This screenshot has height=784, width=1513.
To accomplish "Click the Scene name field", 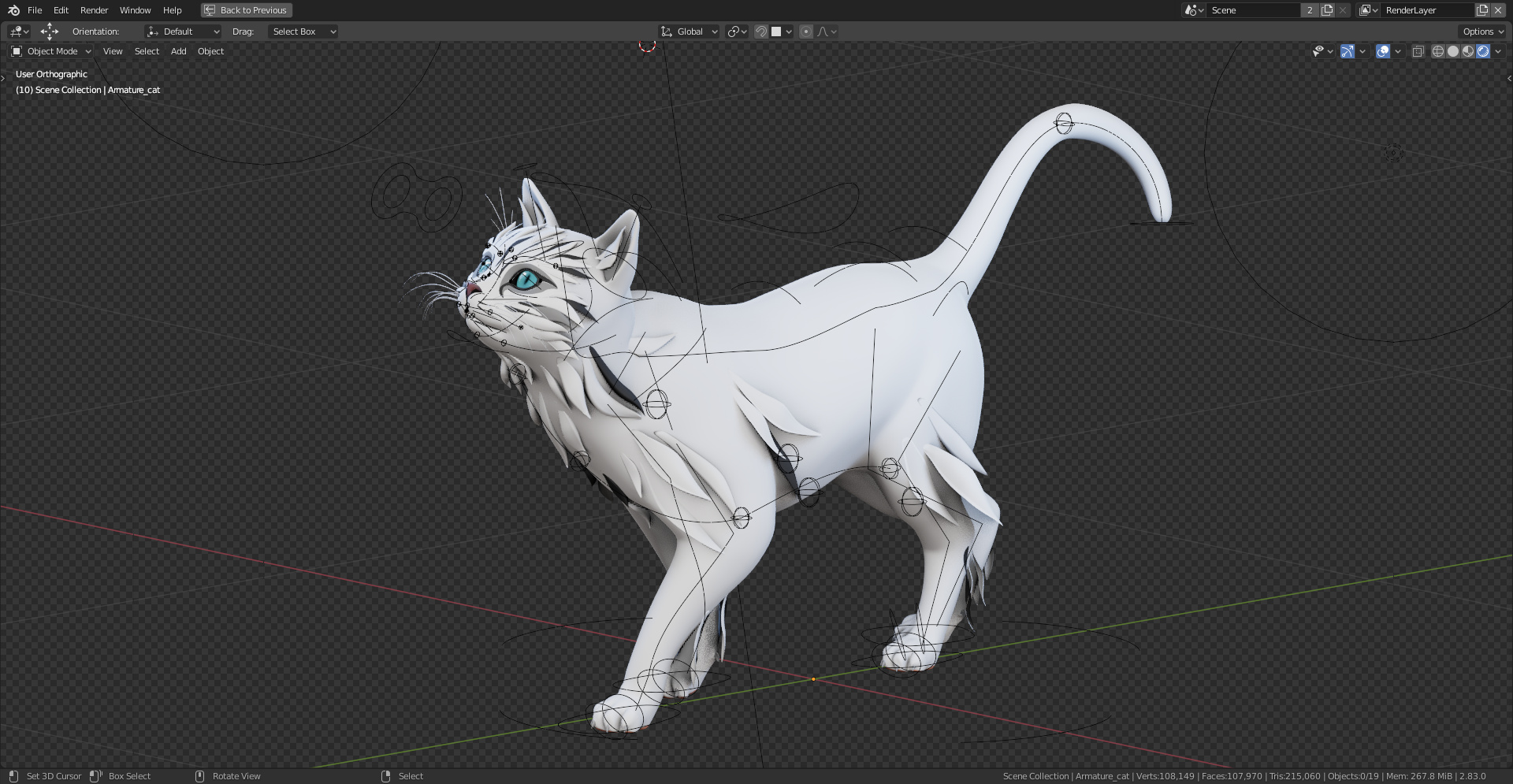I will (x=1253, y=10).
